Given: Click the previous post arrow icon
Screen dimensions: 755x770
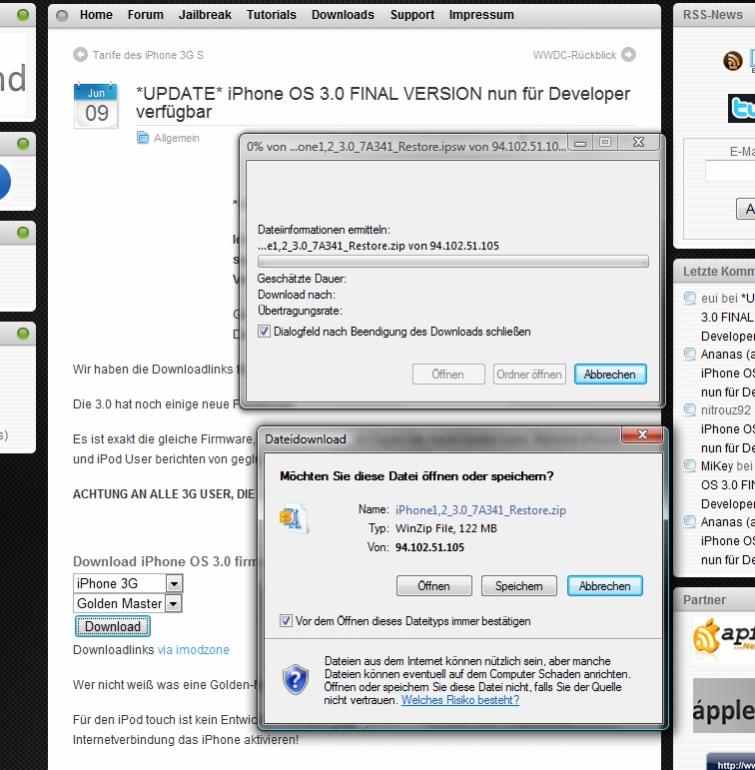Looking at the screenshot, I should (x=80, y=55).
